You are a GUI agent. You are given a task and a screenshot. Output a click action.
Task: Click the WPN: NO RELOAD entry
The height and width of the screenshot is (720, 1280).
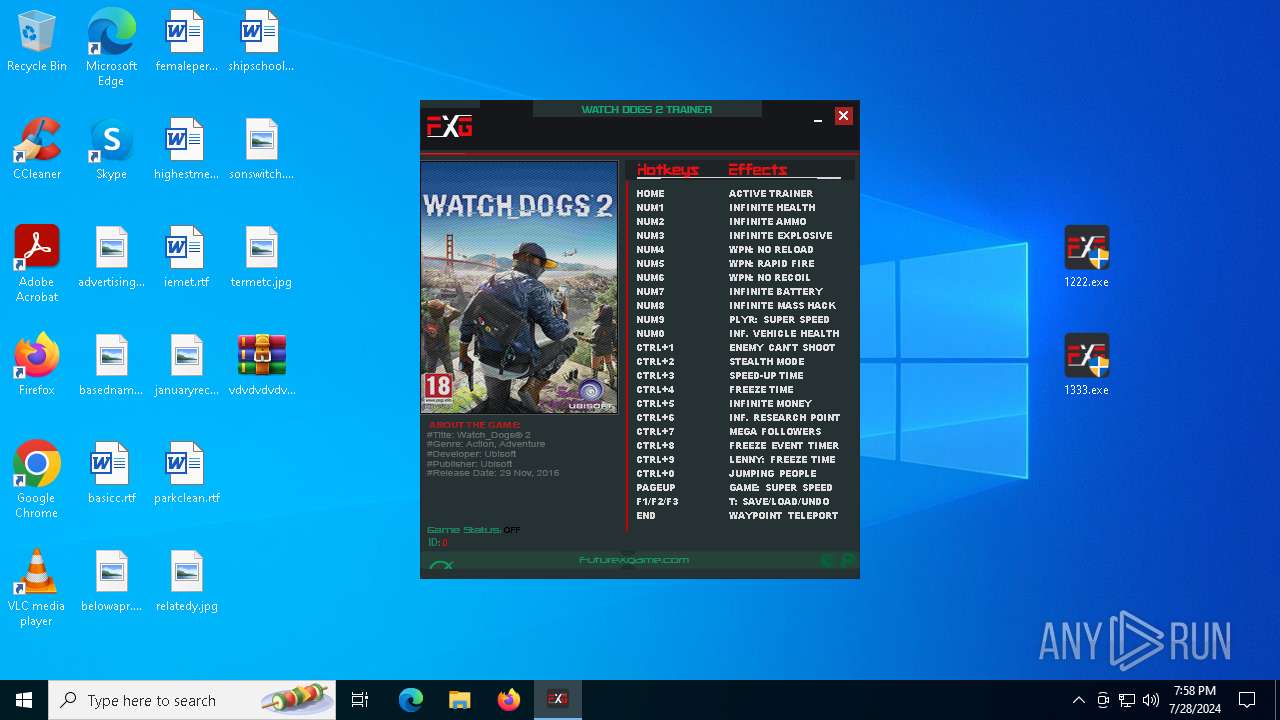(x=771, y=250)
